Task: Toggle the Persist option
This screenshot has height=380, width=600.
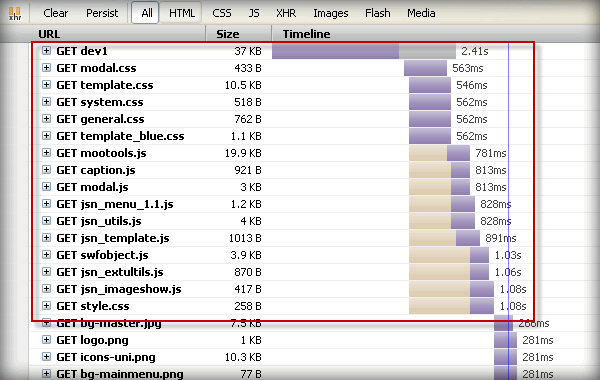Action: (102, 13)
